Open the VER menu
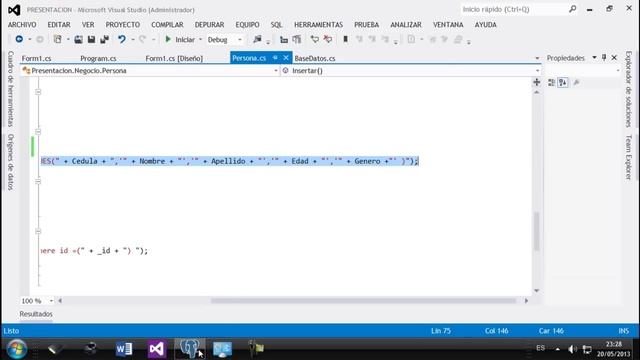This screenshot has height=360, width=640. click(88, 25)
